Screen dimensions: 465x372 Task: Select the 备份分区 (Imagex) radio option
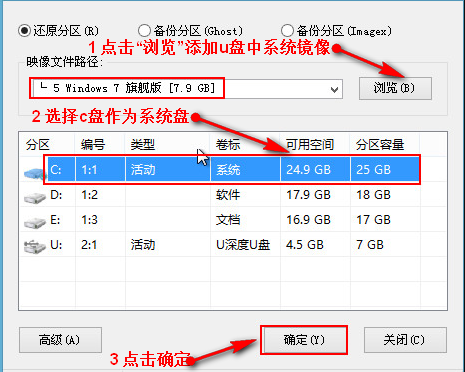tap(287, 31)
